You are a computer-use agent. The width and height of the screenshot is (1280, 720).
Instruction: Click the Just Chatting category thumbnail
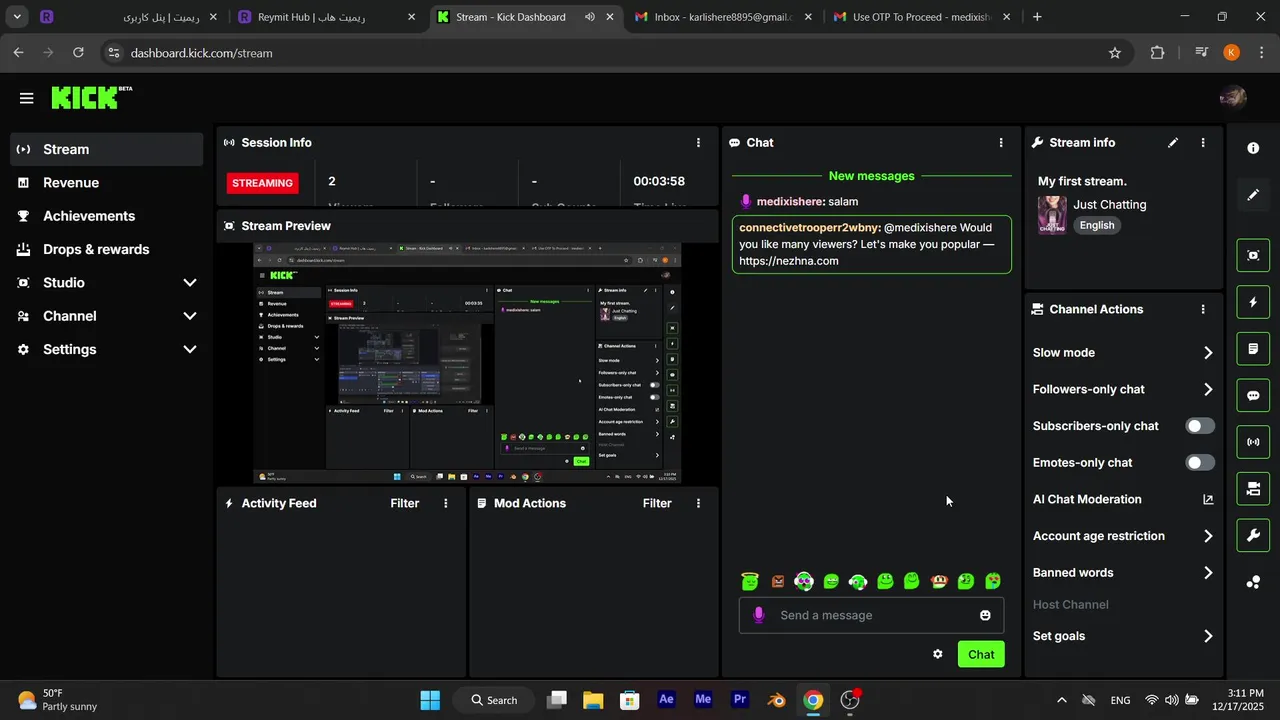pyautogui.click(x=1052, y=215)
